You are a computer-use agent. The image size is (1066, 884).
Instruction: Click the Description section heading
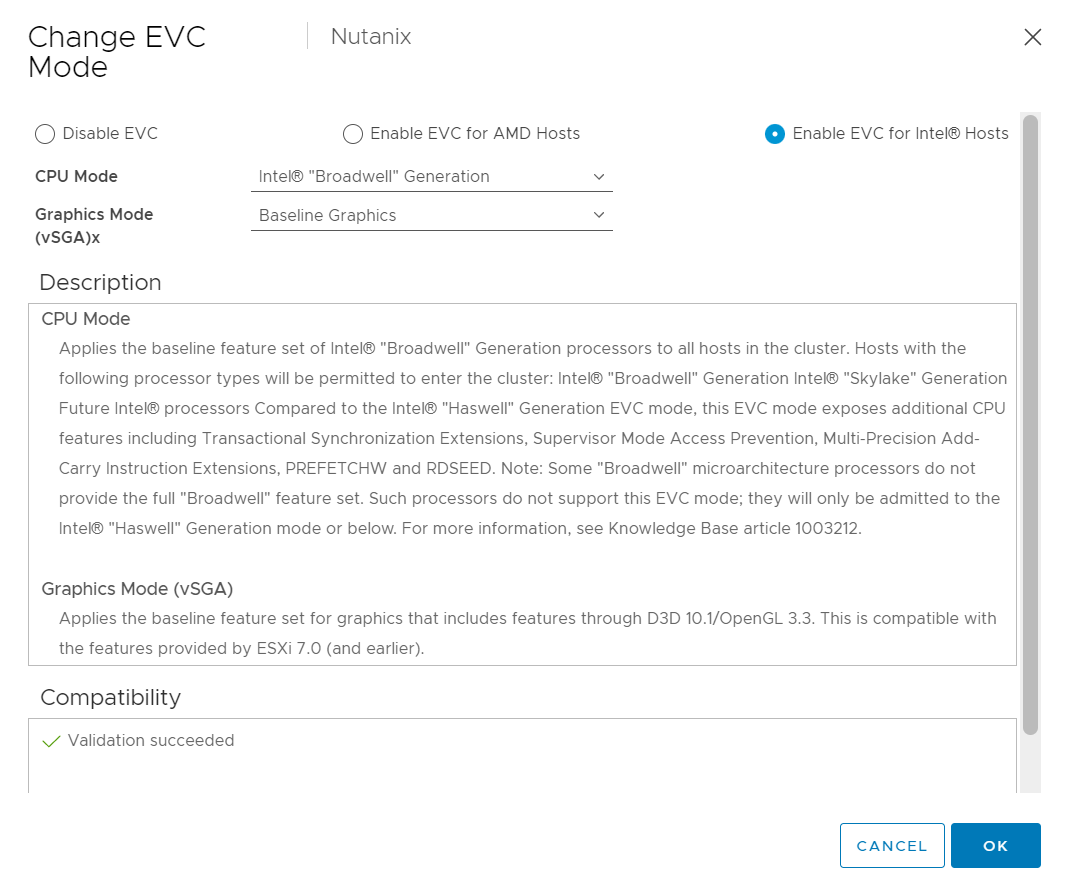pos(100,283)
